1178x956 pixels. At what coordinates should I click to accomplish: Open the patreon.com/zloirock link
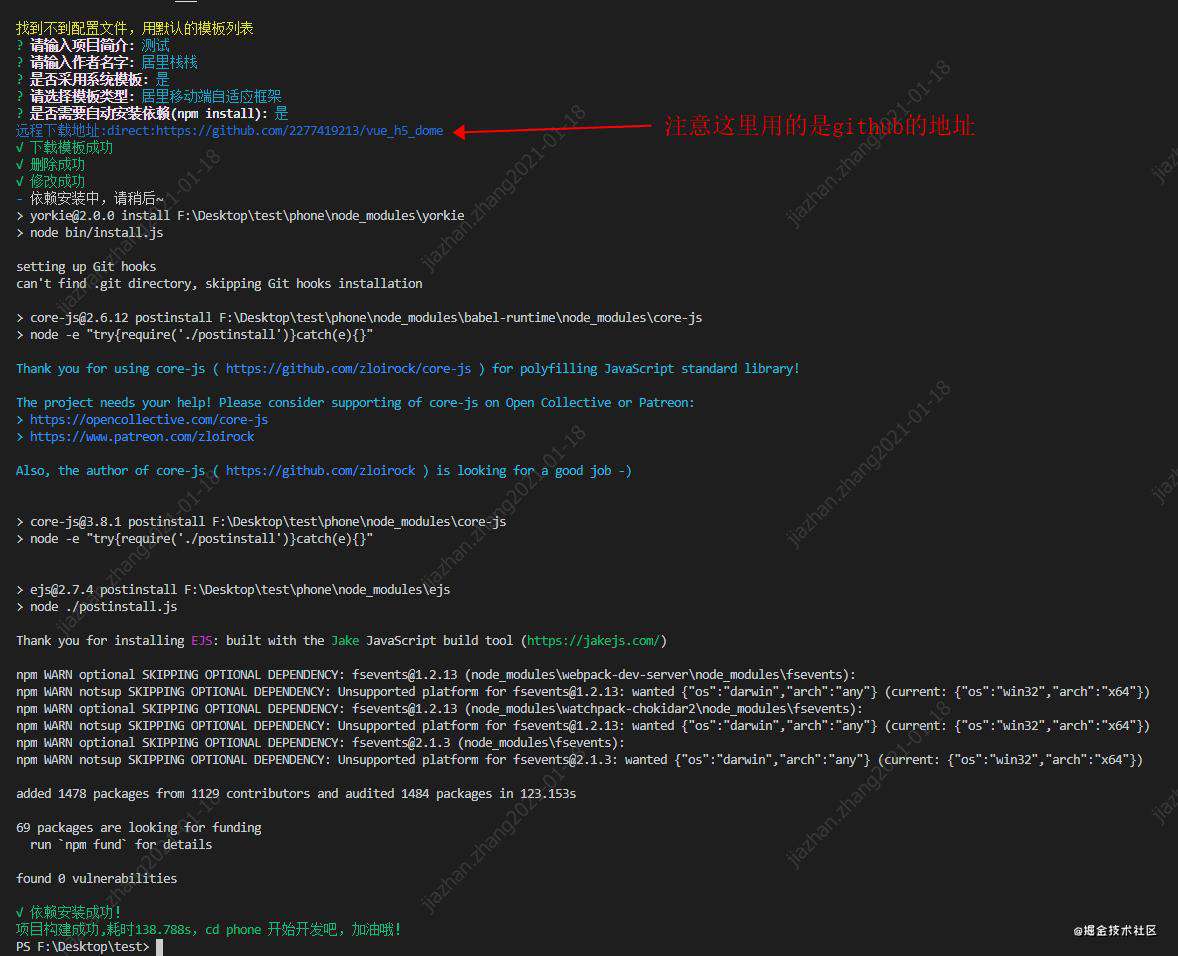coord(142,436)
